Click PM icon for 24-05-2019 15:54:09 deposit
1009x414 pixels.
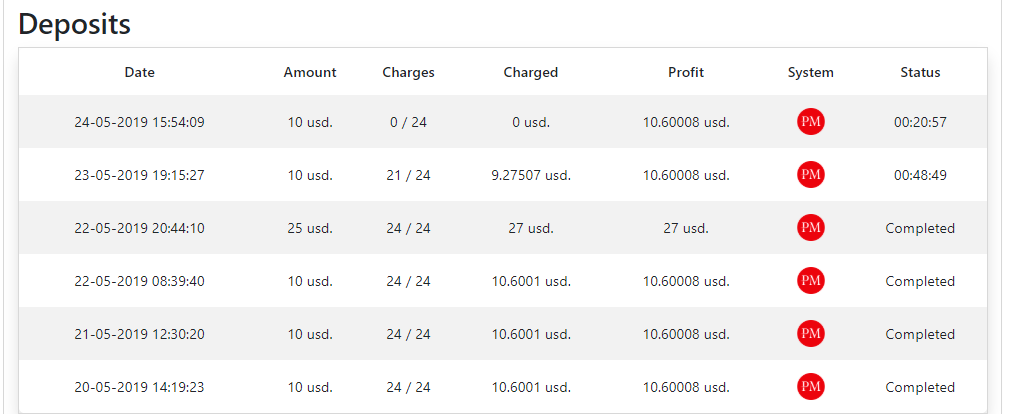[811, 122]
